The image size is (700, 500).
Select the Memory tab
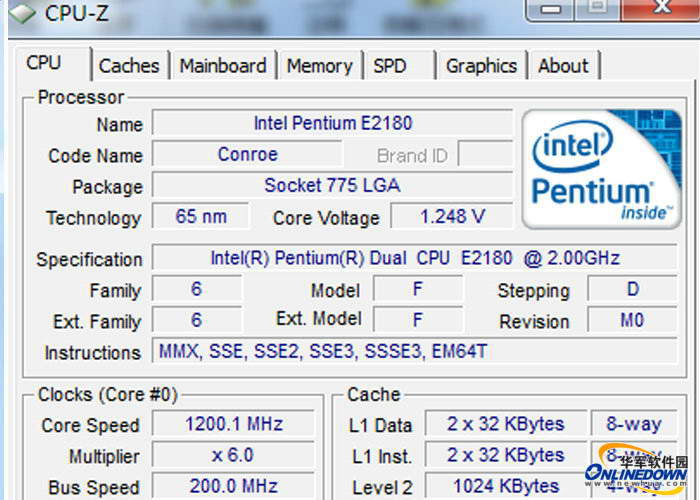coord(319,66)
